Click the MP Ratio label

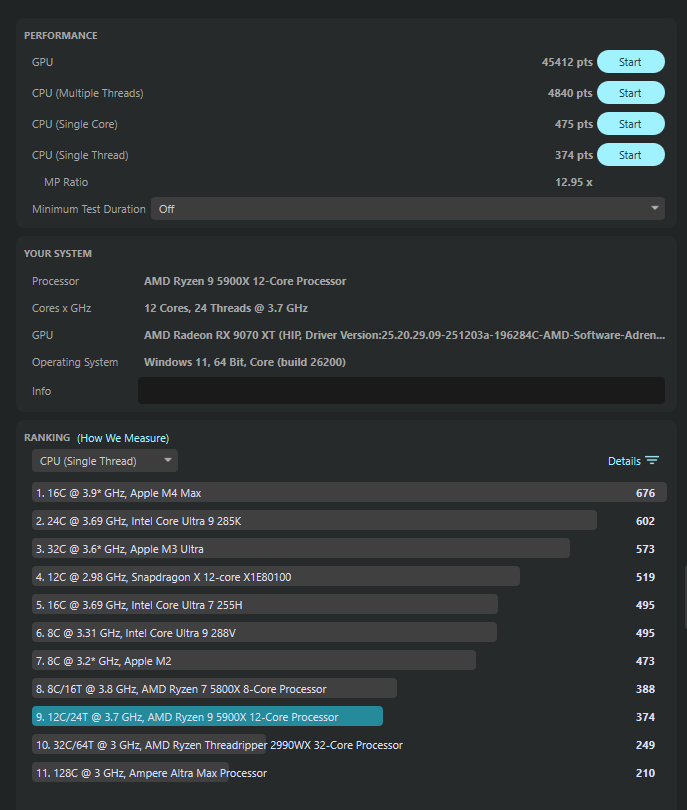(66, 182)
